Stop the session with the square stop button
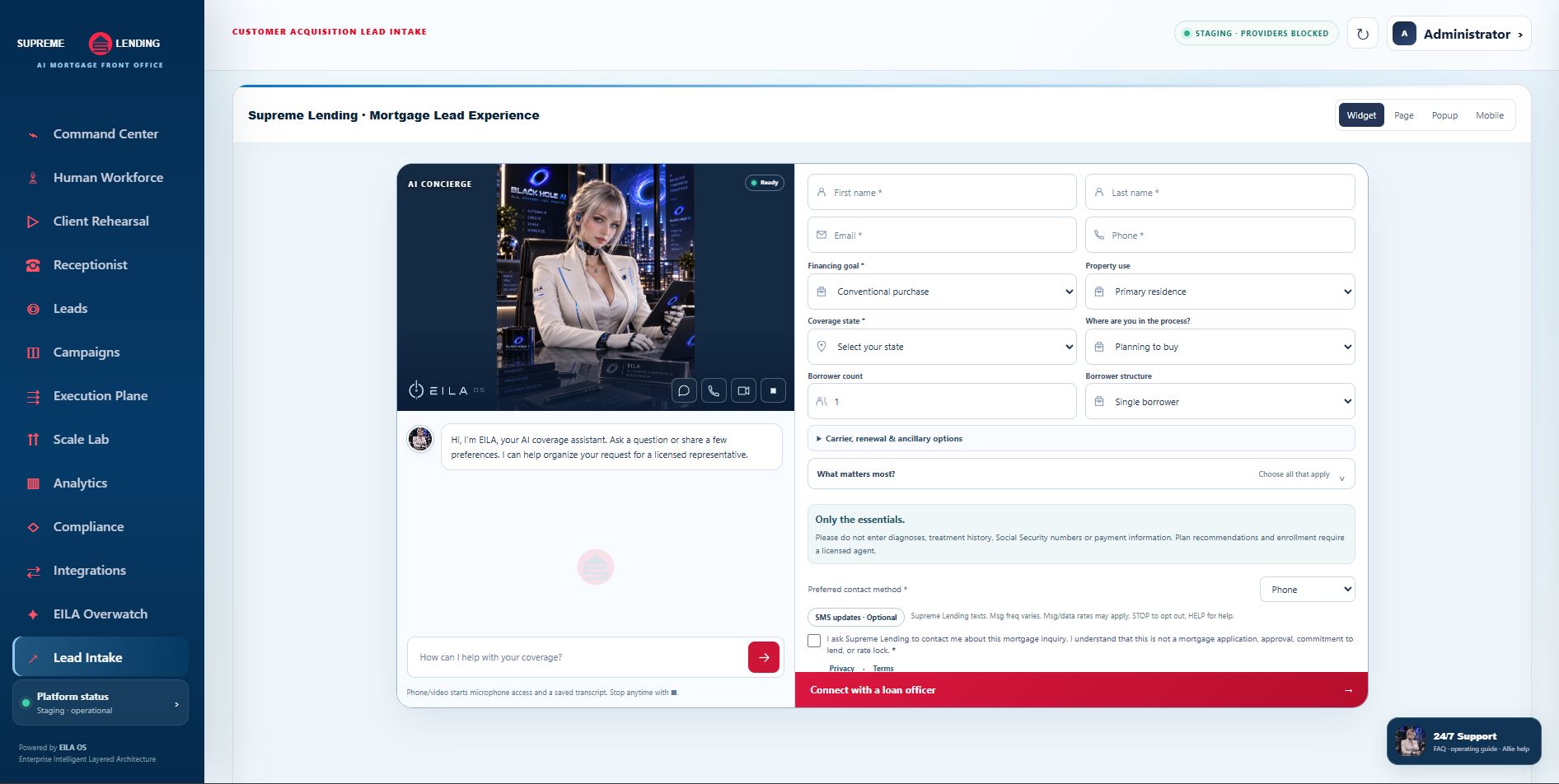Viewport: 1559px width, 784px height. (773, 391)
